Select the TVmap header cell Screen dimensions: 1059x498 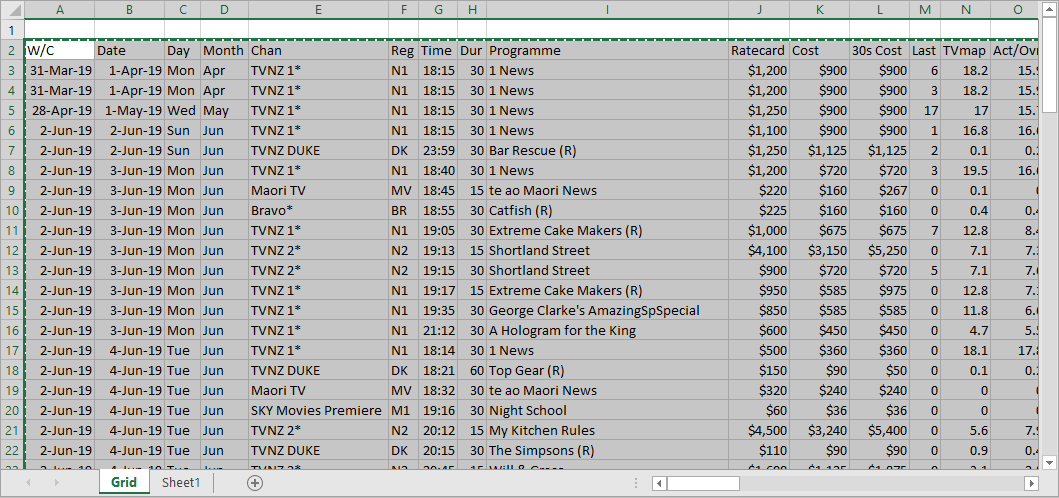click(x=966, y=50)
